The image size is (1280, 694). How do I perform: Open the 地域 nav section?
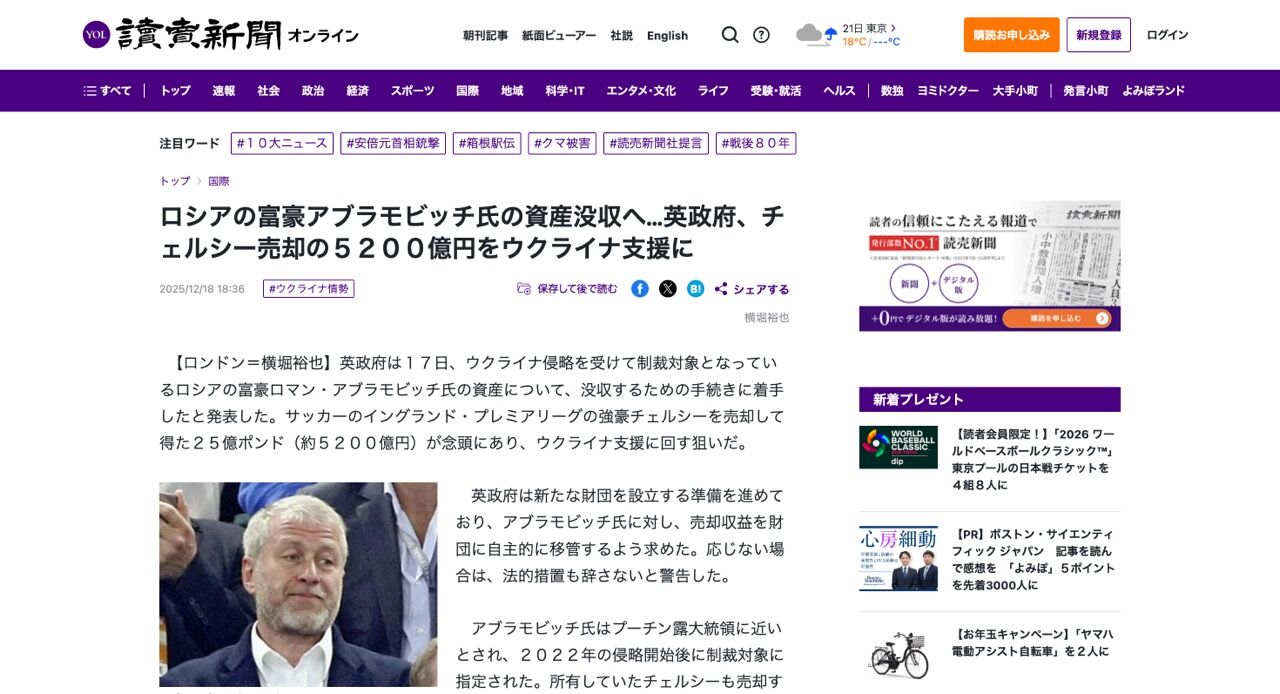coord(512,91)
